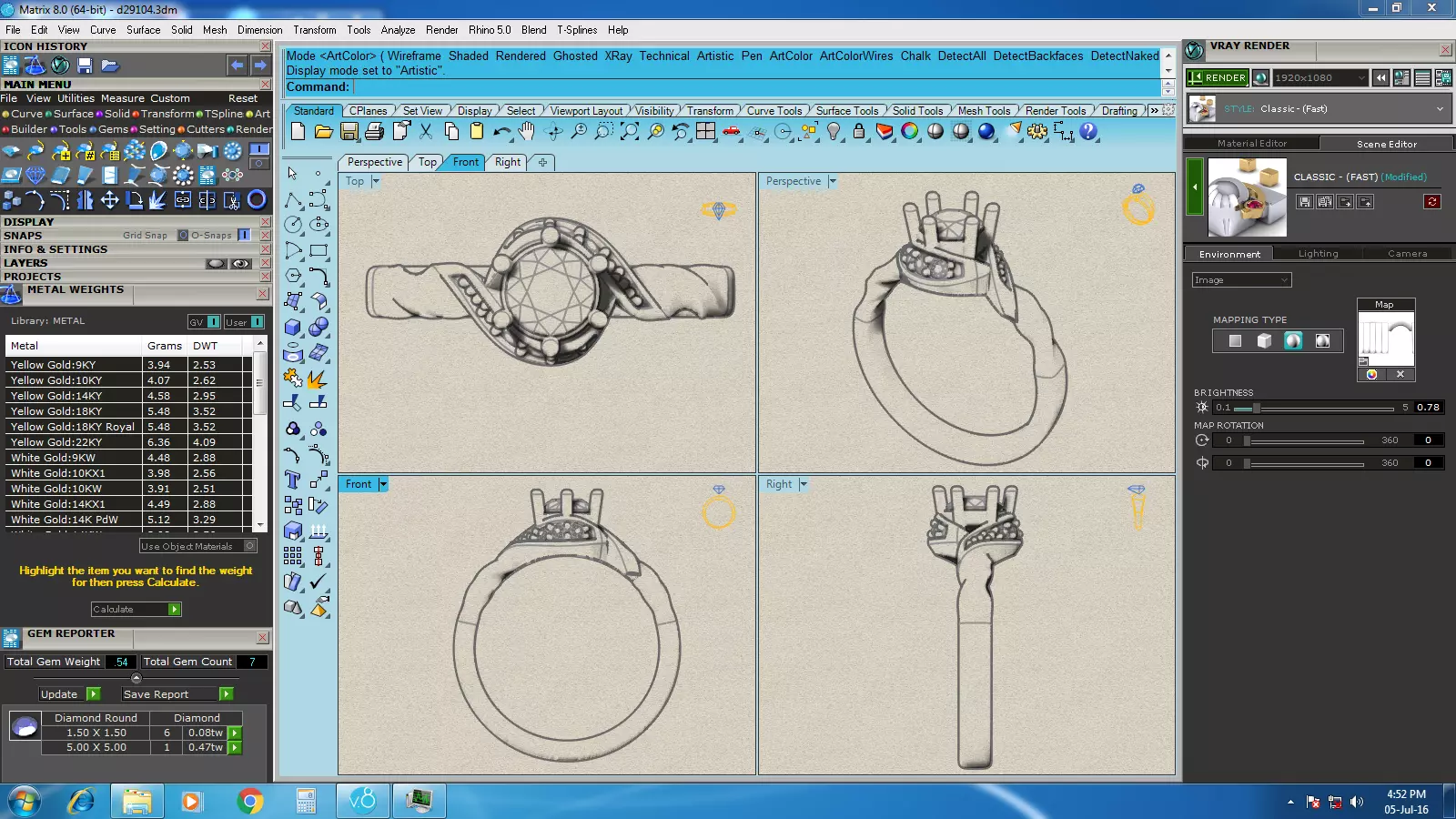The height and width of the screenshot is (819, 1456).
Task: Click the floppy disk icon in Icon History
Action: pyautogui.click(x=85, y=66)
